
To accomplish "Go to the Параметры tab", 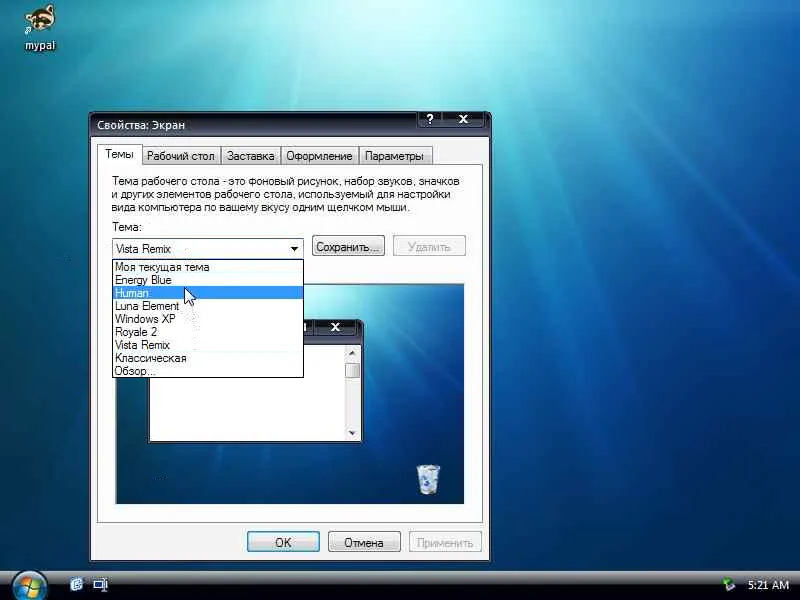I will click(x=394, y=156).
